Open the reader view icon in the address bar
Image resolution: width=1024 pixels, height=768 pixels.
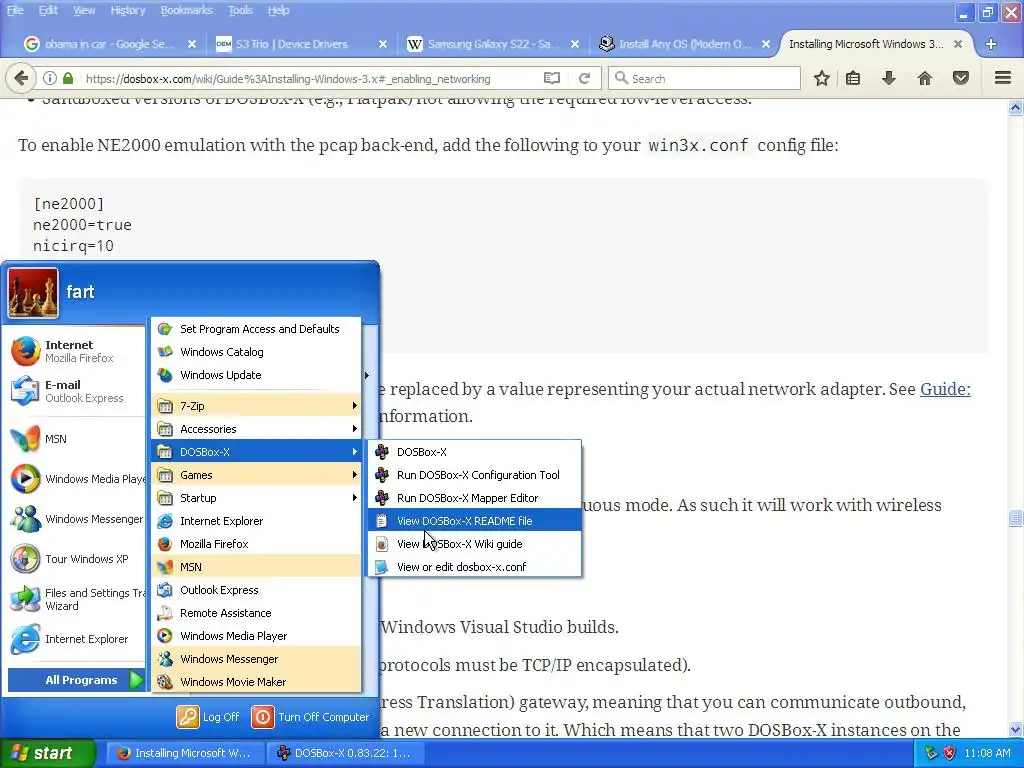click(x=552, y=78)
